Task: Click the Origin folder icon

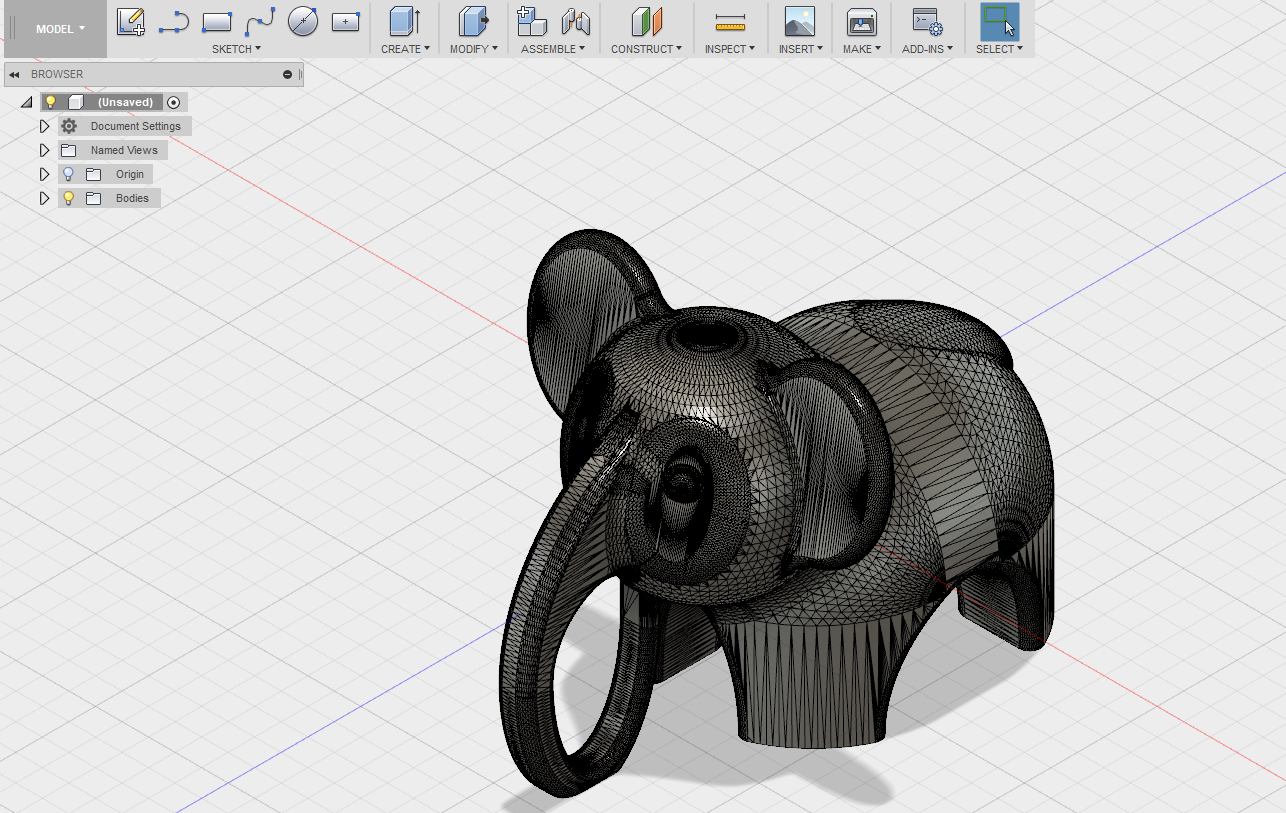Action: (x=94, y=174)
